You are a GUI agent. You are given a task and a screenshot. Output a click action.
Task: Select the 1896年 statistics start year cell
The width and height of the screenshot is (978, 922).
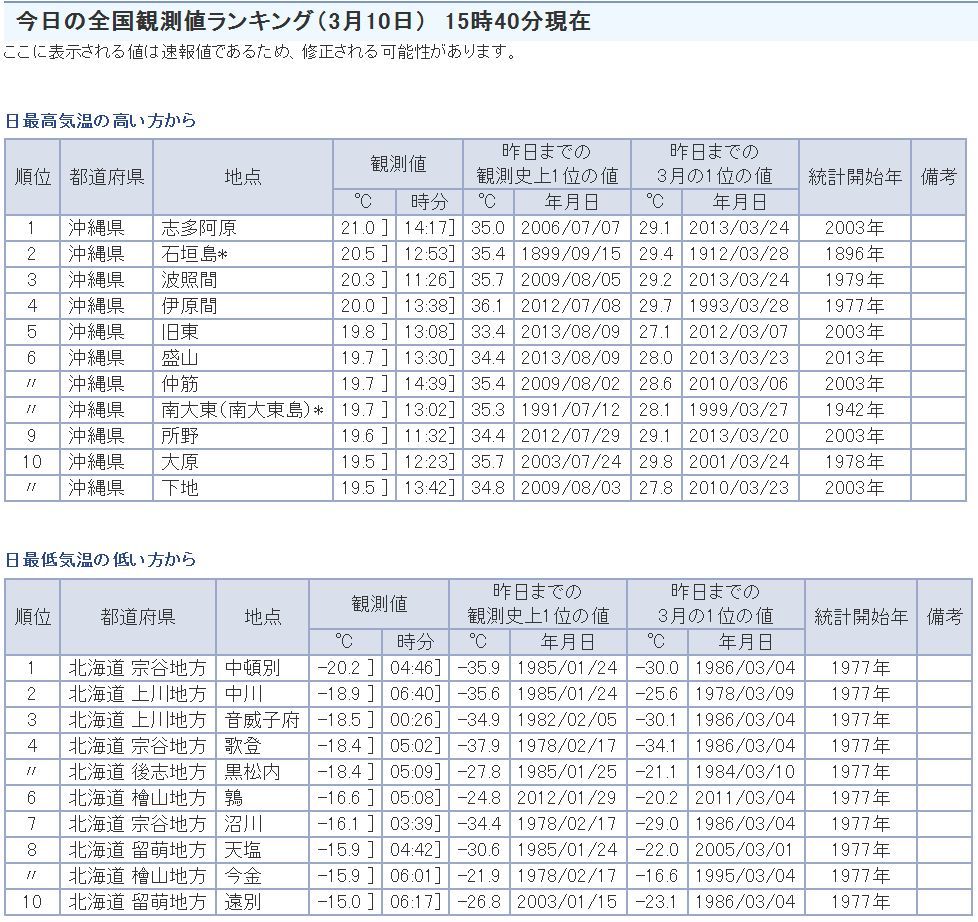click(853, 254)
